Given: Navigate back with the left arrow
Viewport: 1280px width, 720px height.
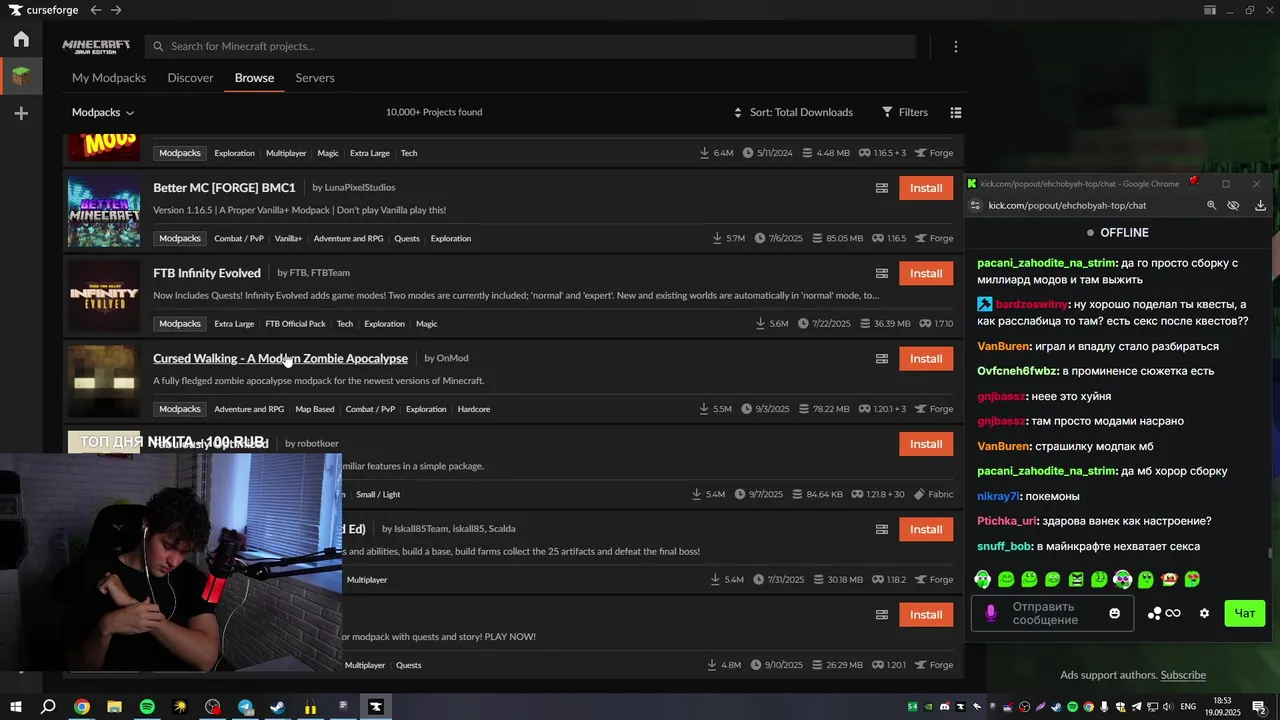Looking at the screenshot, I should point(95,10).
